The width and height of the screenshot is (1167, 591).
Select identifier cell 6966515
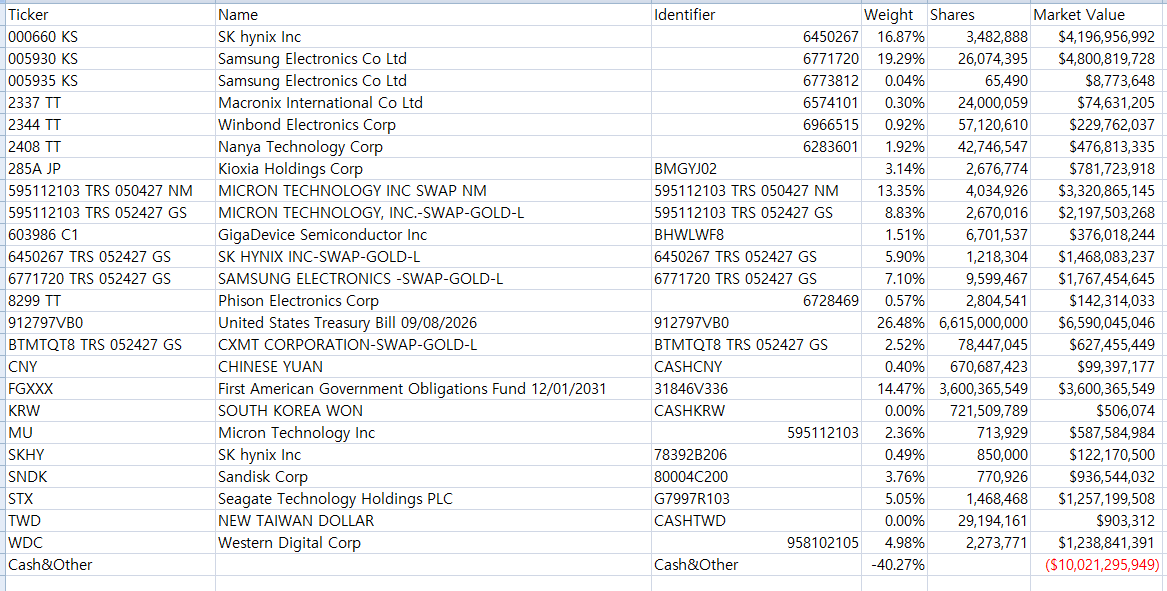[x=755, y=124]
